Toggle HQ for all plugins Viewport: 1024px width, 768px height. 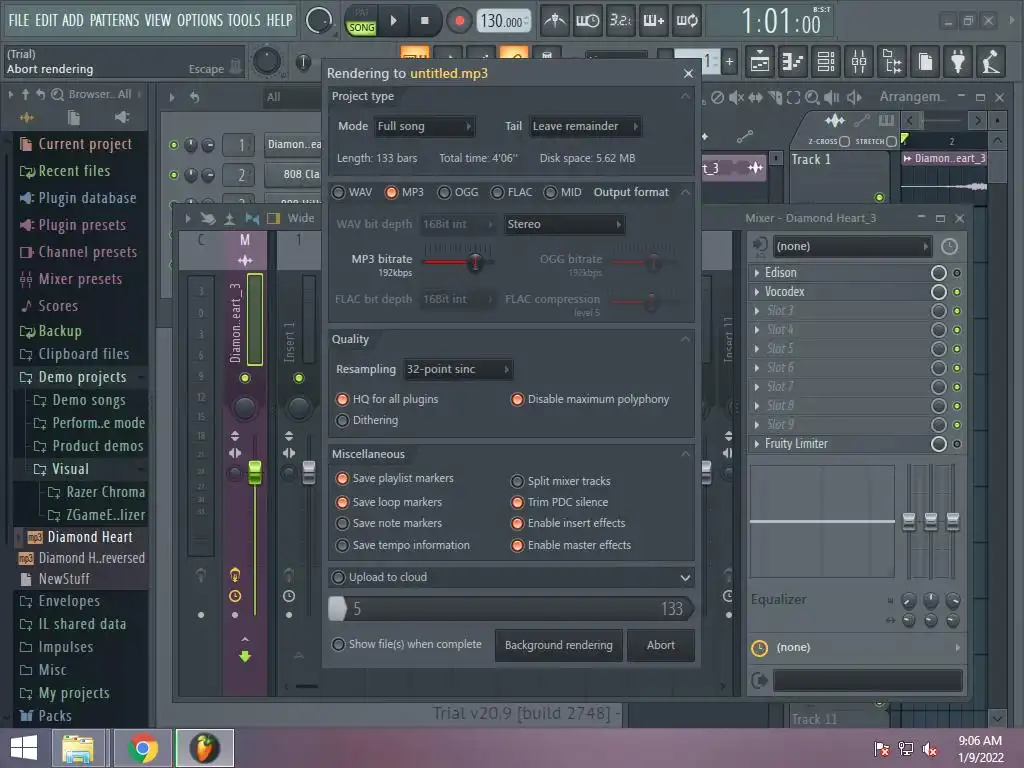click(387, 399)
